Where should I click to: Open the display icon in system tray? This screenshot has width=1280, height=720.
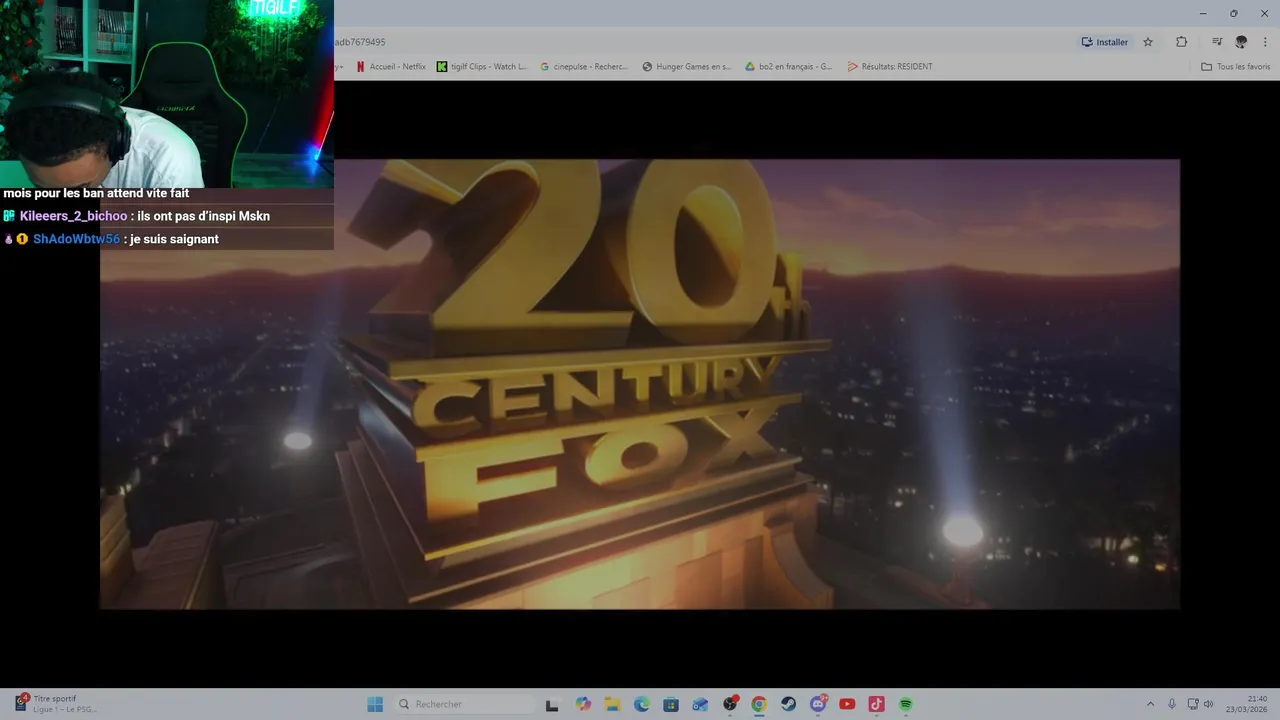[x=1193, y=704]
